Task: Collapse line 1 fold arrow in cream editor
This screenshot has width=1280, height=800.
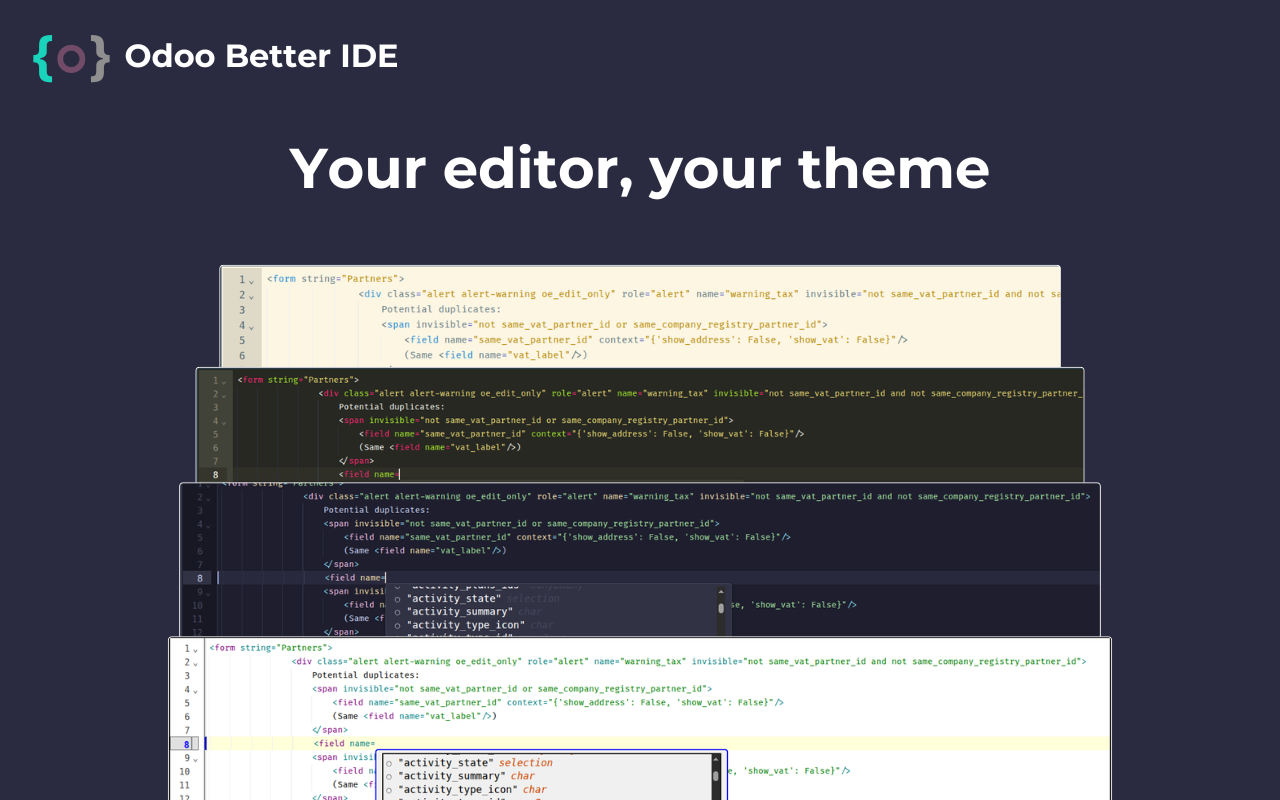Action: pos(251,280)
